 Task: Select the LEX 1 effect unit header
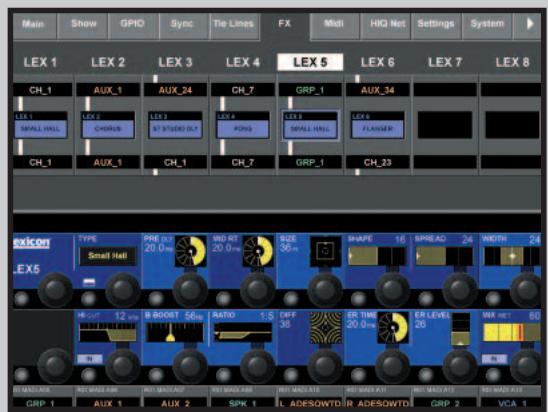[x=40, y=63]
